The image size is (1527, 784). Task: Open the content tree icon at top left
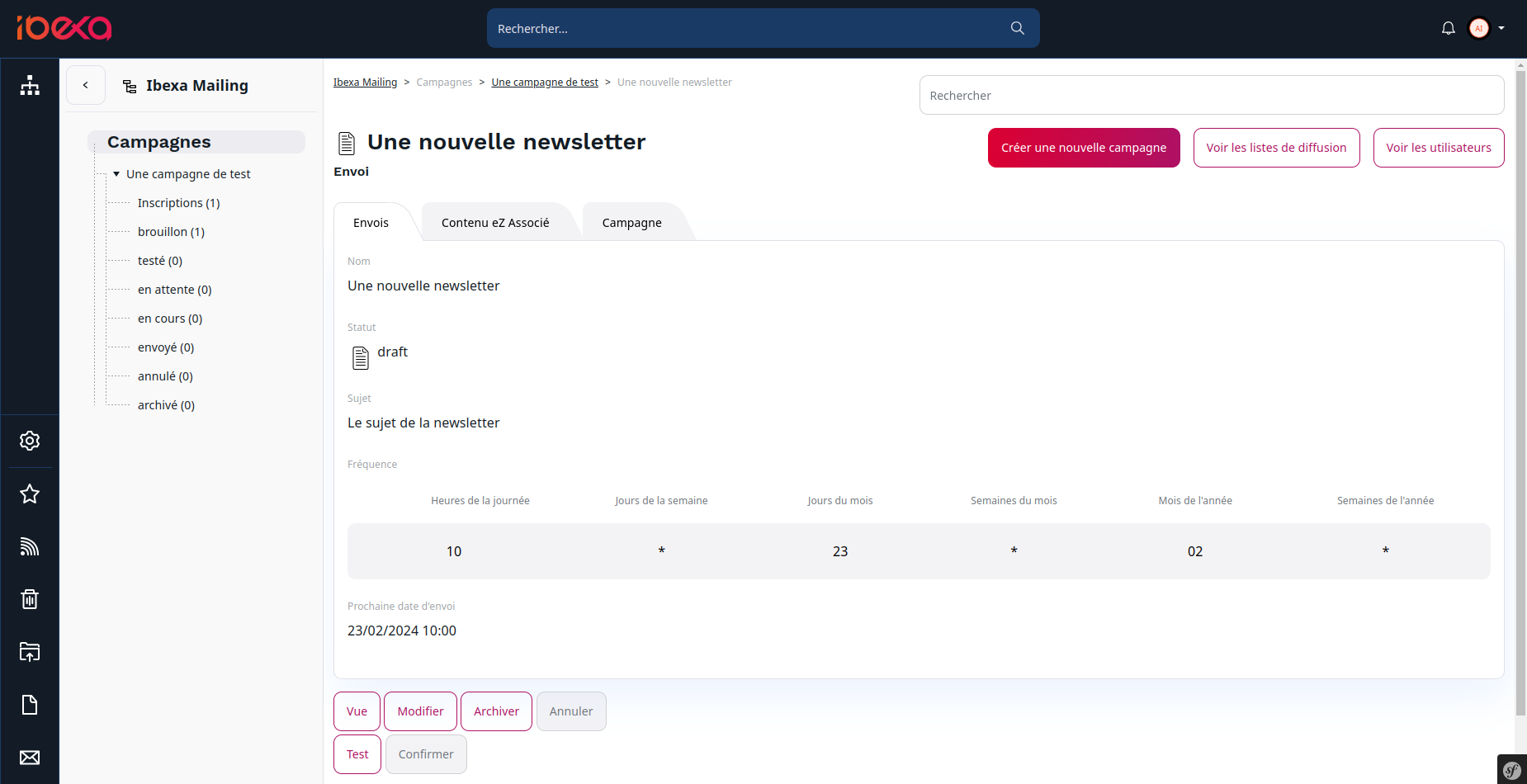point(30,85)
